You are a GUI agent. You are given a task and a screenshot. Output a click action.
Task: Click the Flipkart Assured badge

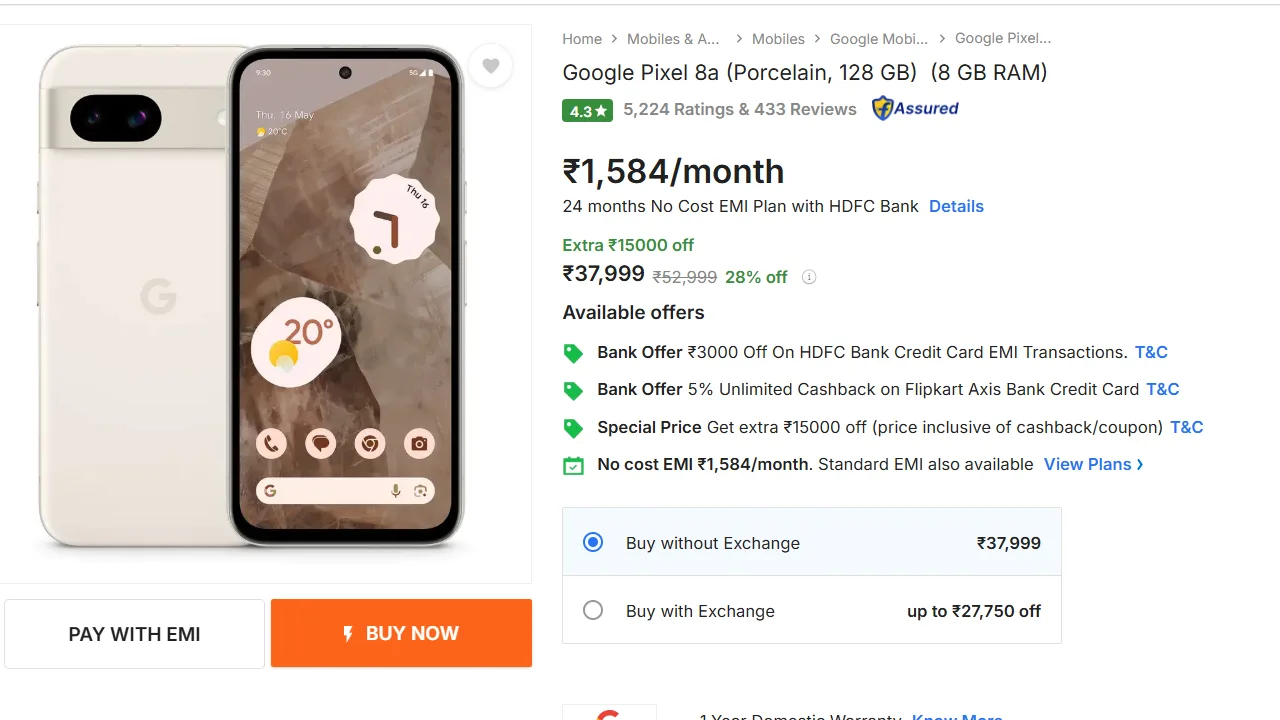click(914, 108)
